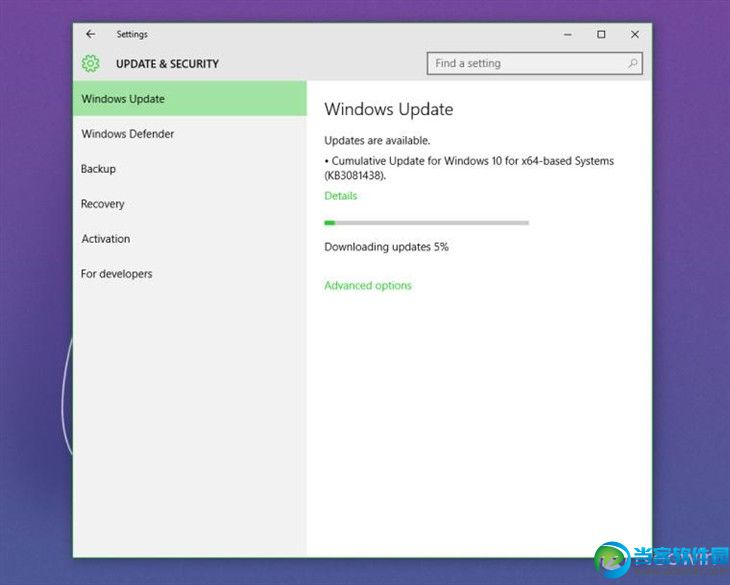730x585 pixels.
Task: Click the Settings title bar label
Action: click(x=132, y=34)
